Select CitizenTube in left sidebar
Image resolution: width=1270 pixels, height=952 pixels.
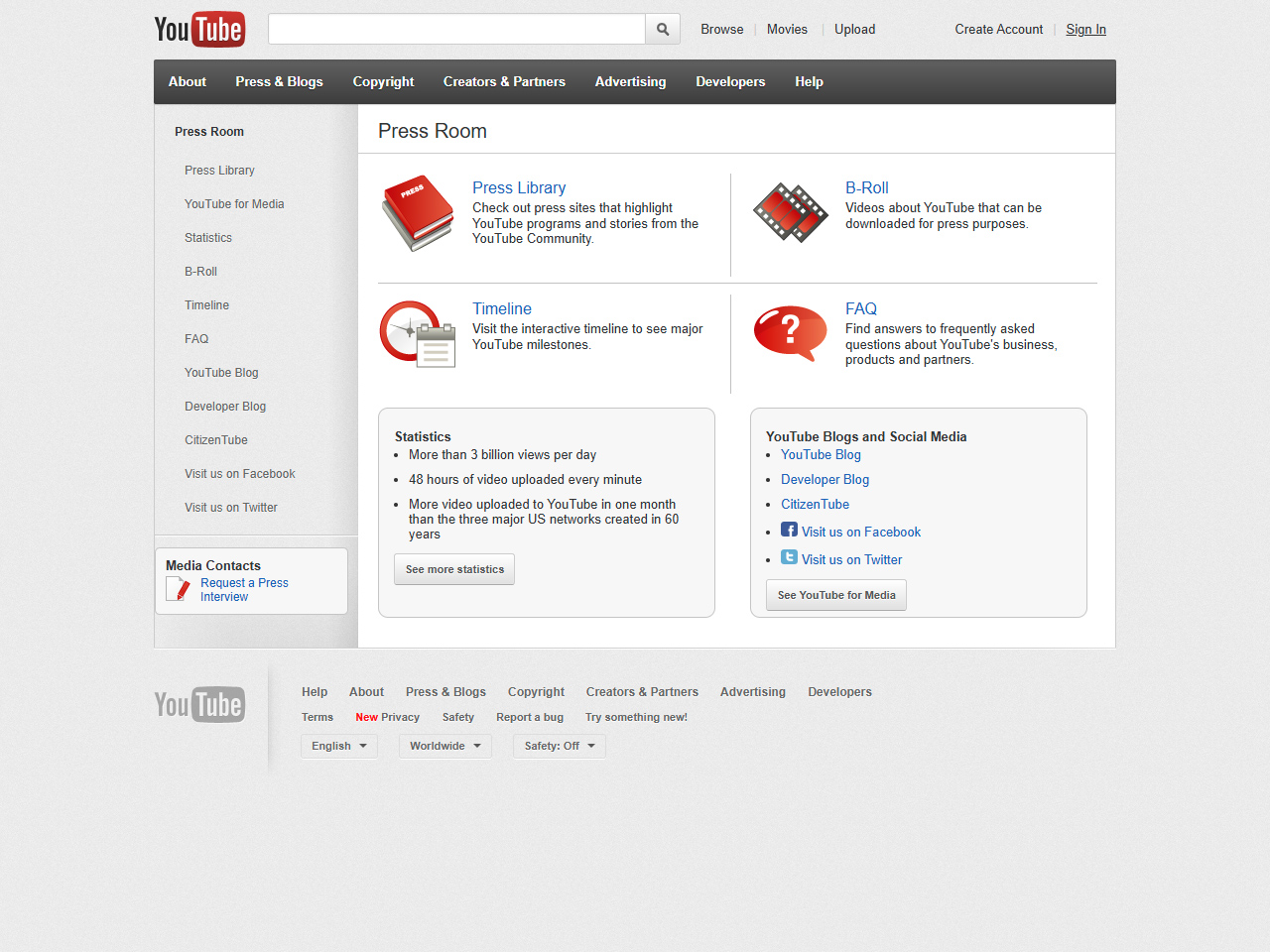216,440
